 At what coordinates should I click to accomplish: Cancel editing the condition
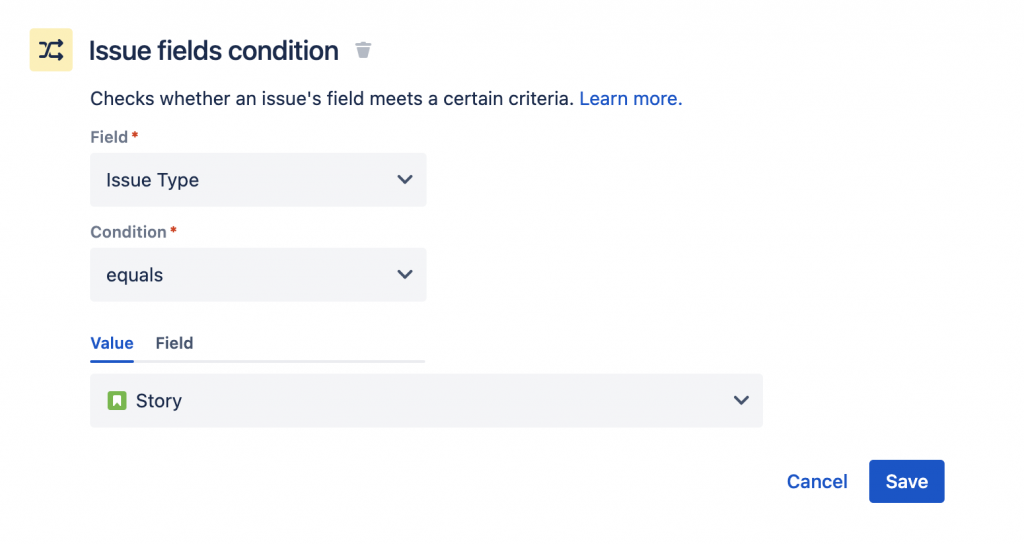click(817, 481)
